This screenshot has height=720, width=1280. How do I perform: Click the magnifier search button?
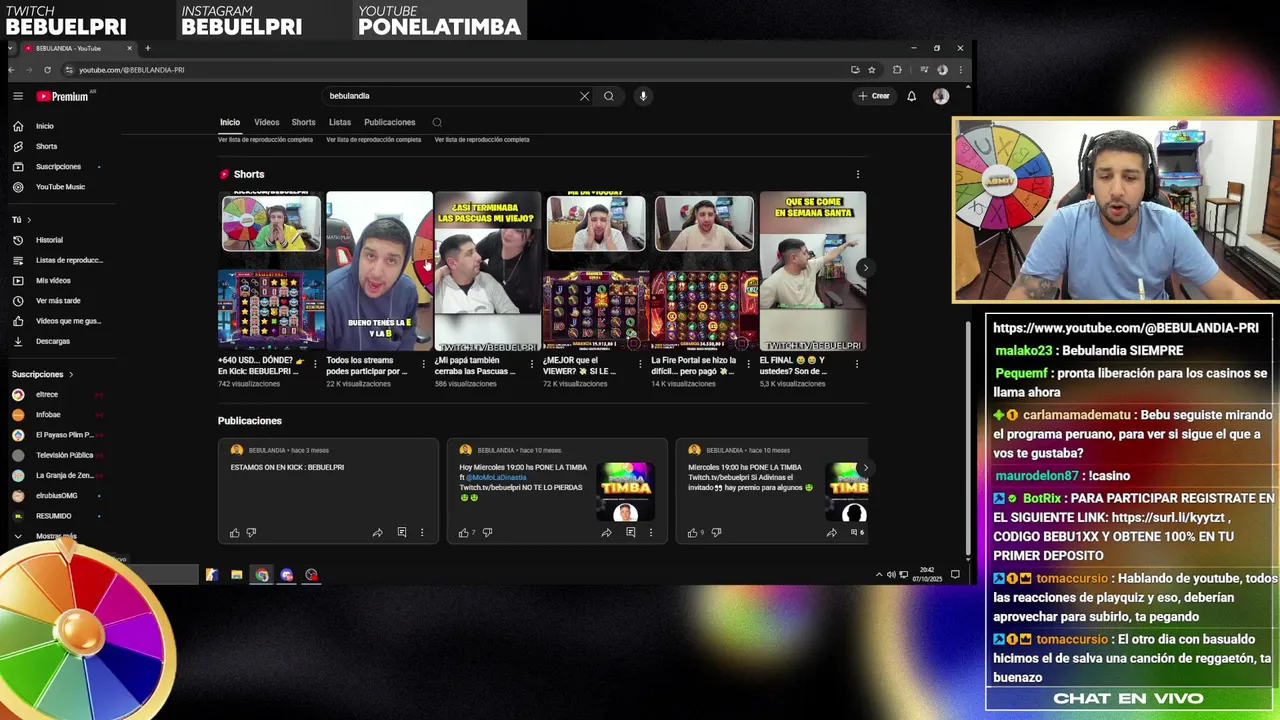[x=608, y=96]
